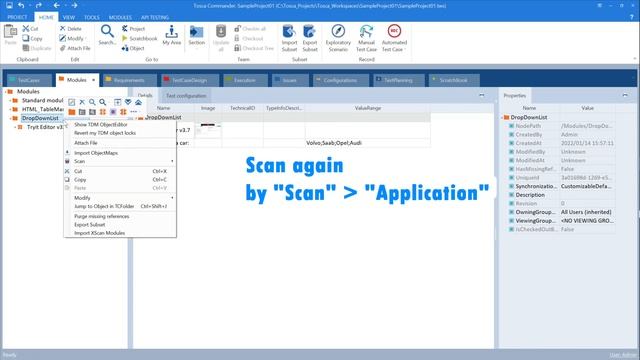Click the forward navigation arrow in title bar
The width and height of the screenshot is (640, 360).
74,5
